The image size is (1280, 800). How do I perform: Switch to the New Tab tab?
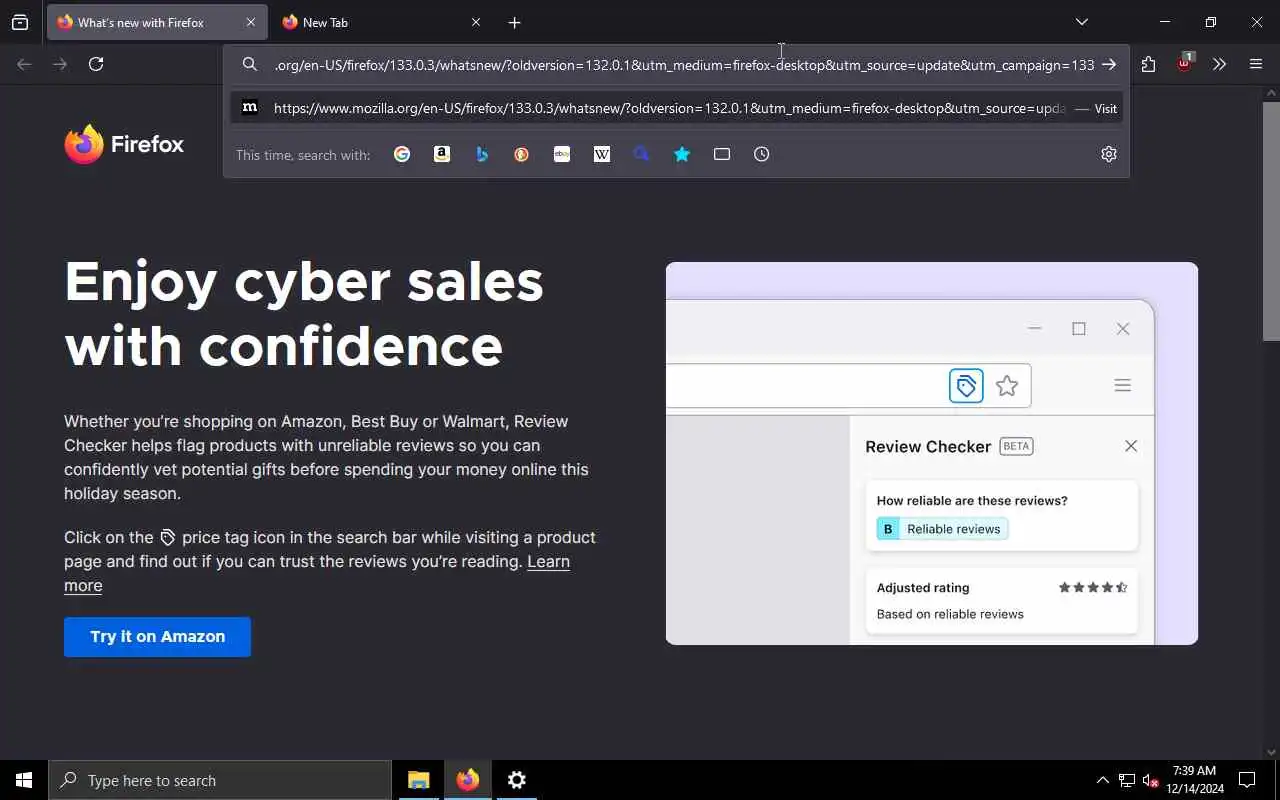point(381,22)
